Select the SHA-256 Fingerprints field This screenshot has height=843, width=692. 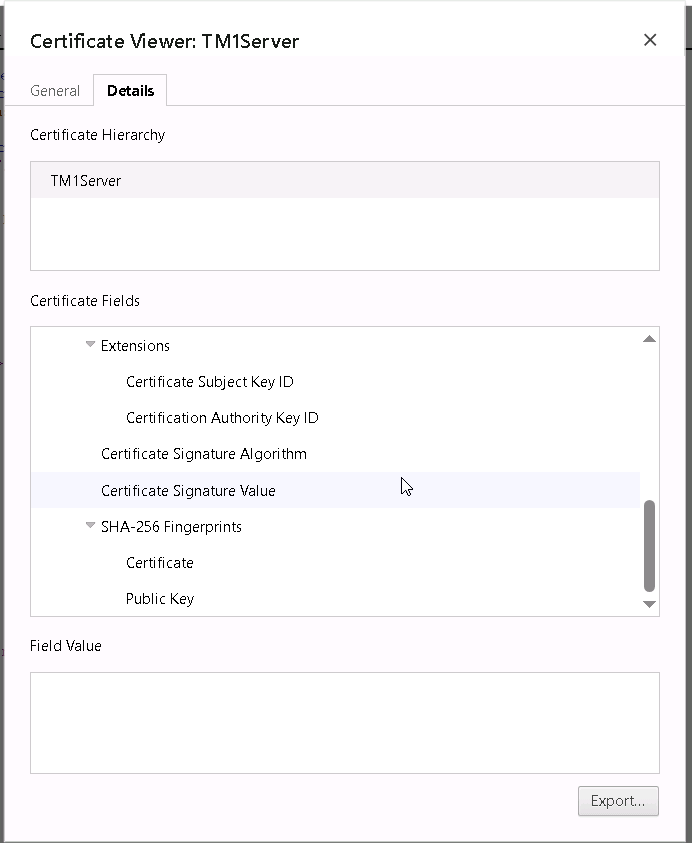coord(171,527)
